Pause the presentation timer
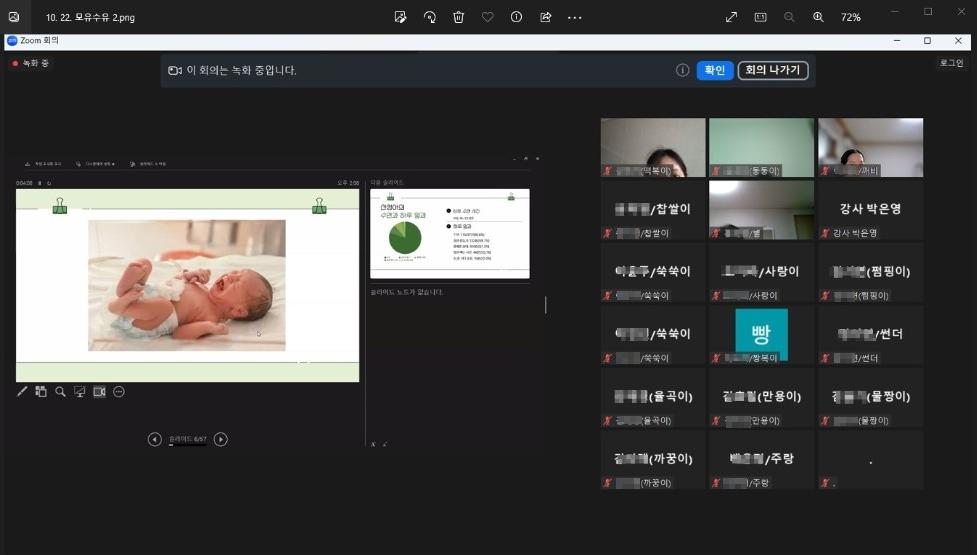The height and width of the screenshot is (555, 977). pyautogui.click(x=40, y=183)
